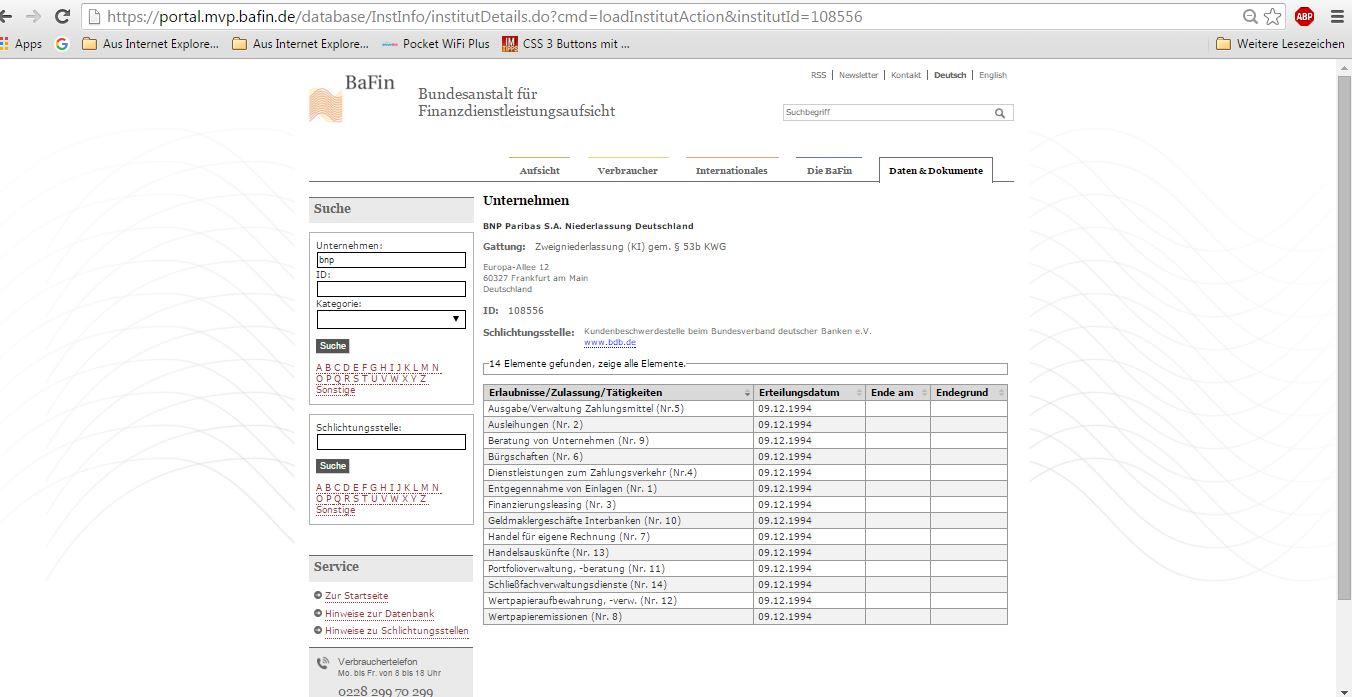Select the Ausleihungen (Nr. 2) row

coord(745,425)
